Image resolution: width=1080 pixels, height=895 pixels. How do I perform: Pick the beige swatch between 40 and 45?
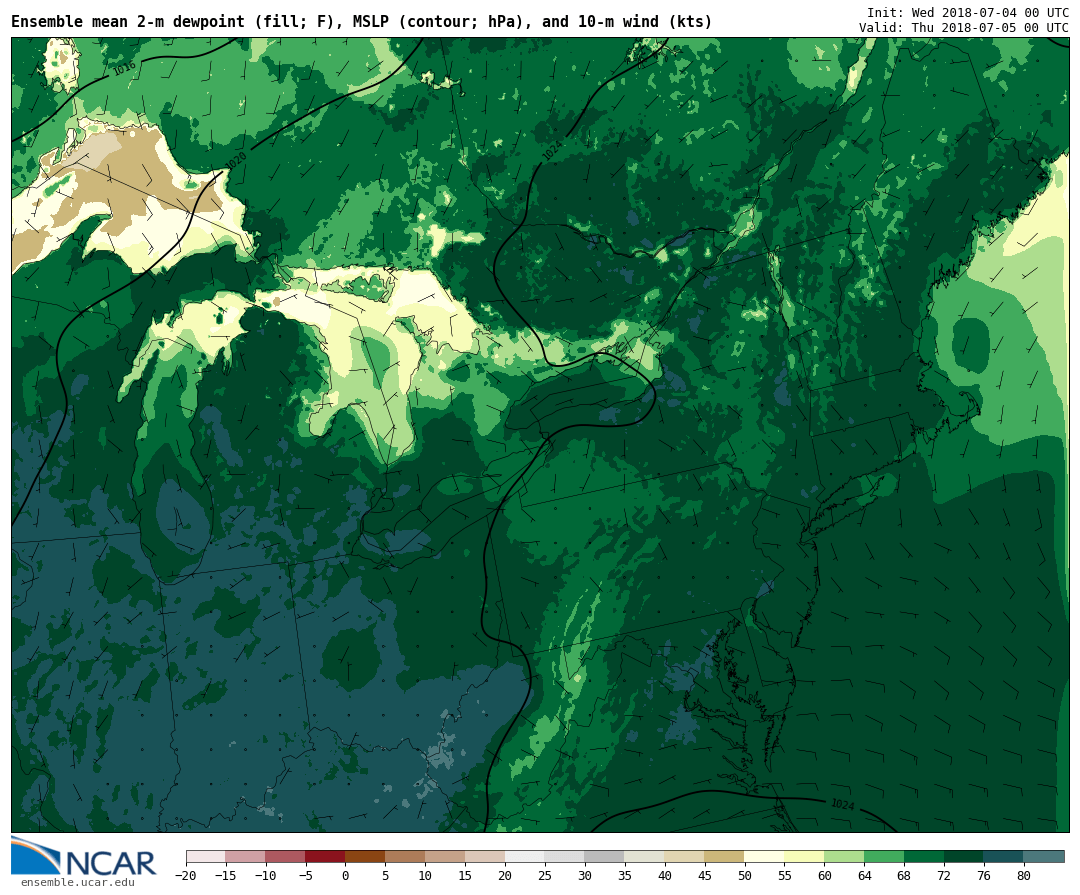pos(685,856)
